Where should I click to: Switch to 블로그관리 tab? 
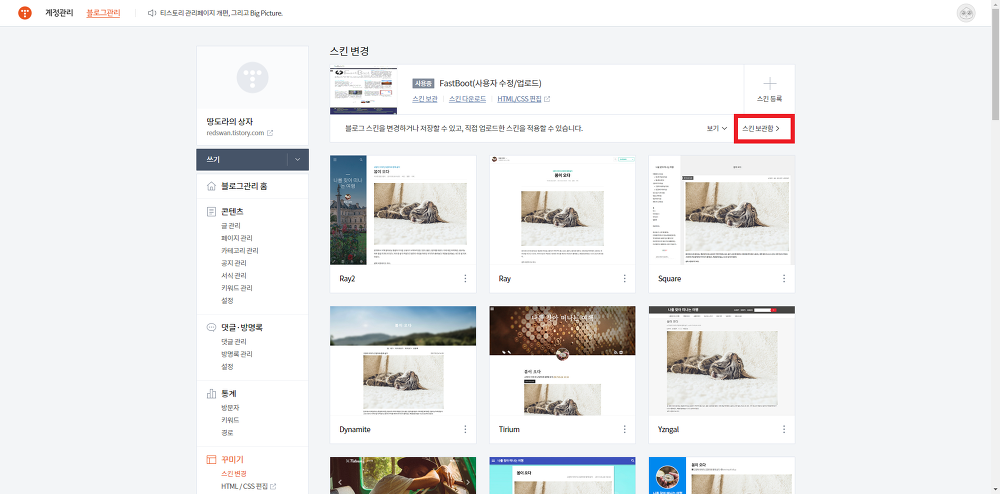(103, 13)
